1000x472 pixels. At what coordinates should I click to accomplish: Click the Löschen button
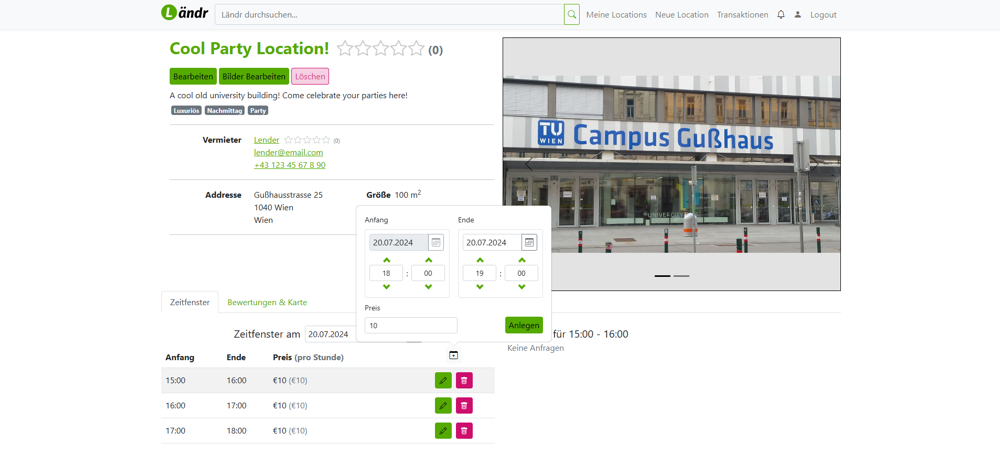click(310, 77)
